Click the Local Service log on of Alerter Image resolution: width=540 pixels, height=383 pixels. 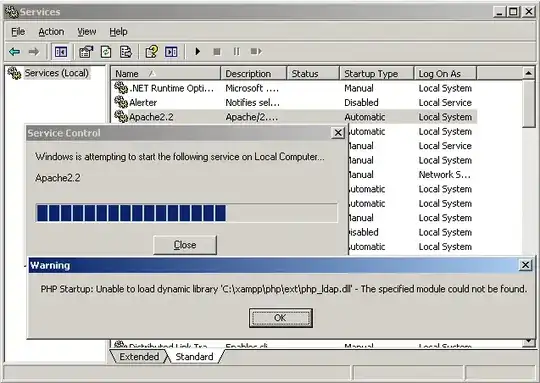[x=445, y=103]
